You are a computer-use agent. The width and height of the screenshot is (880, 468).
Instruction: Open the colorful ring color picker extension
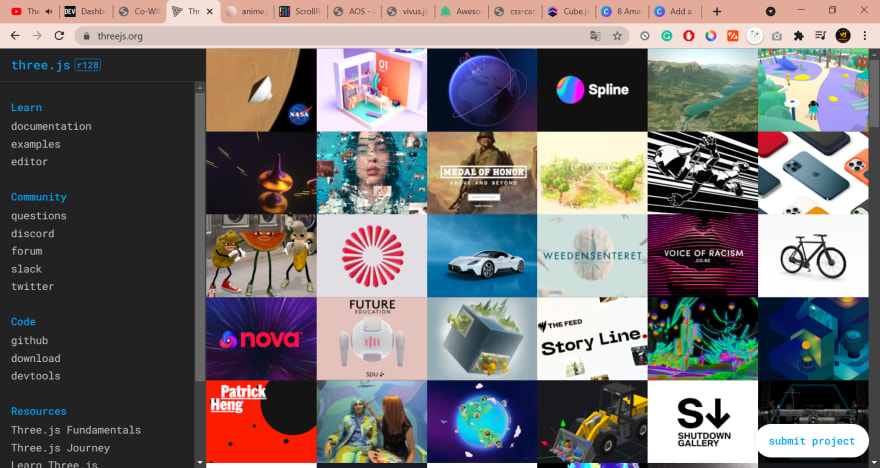(x=711, y=36)
